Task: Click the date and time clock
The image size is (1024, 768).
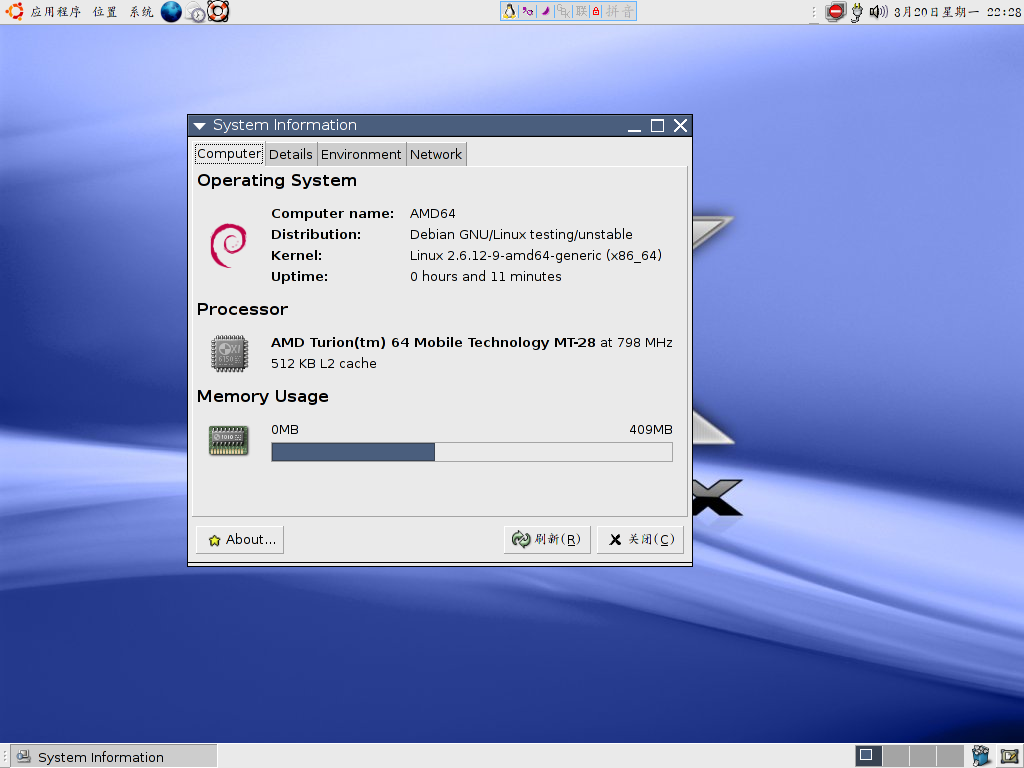Action: 957,12
